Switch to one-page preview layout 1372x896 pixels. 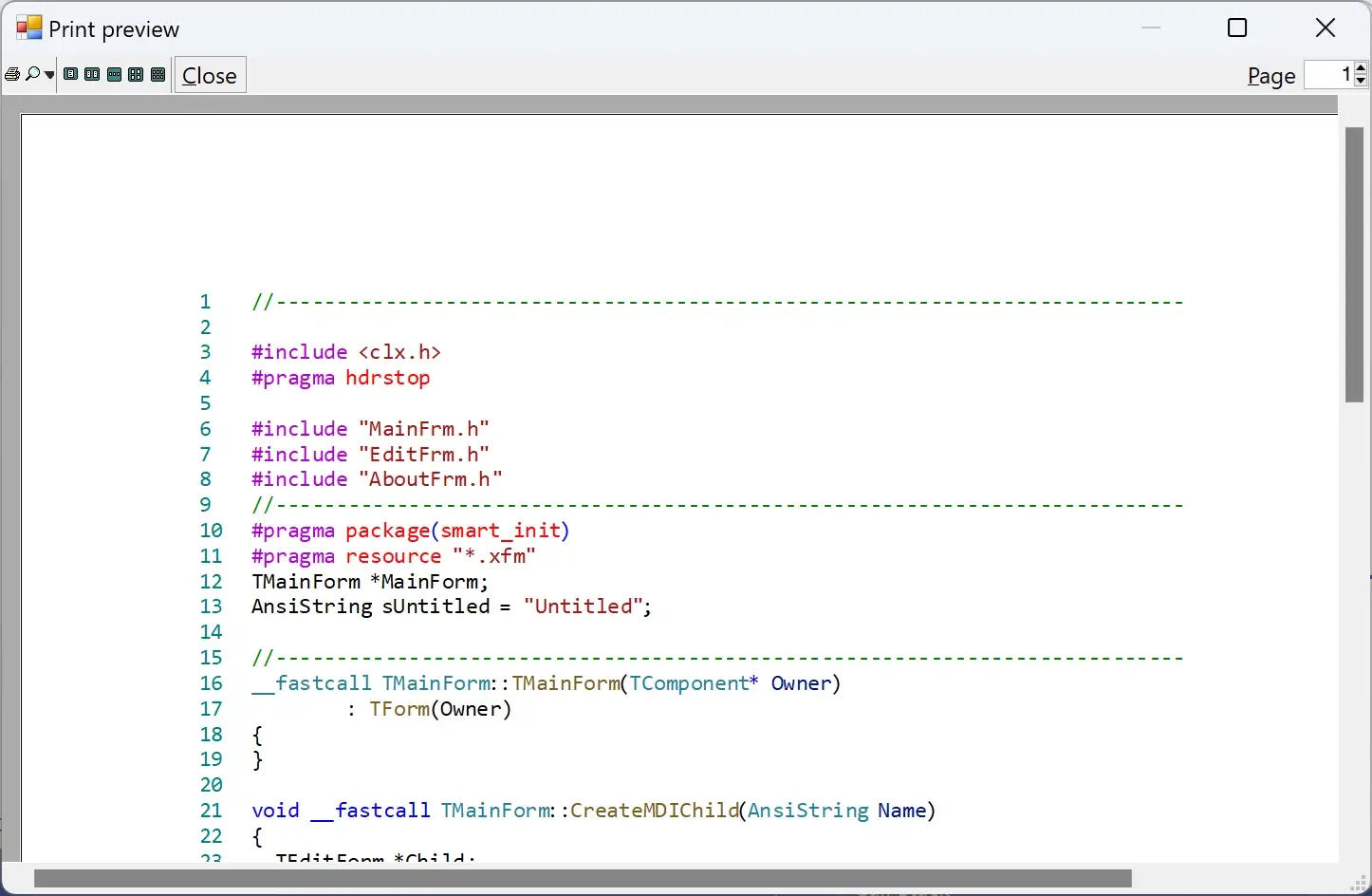point(71,75)
